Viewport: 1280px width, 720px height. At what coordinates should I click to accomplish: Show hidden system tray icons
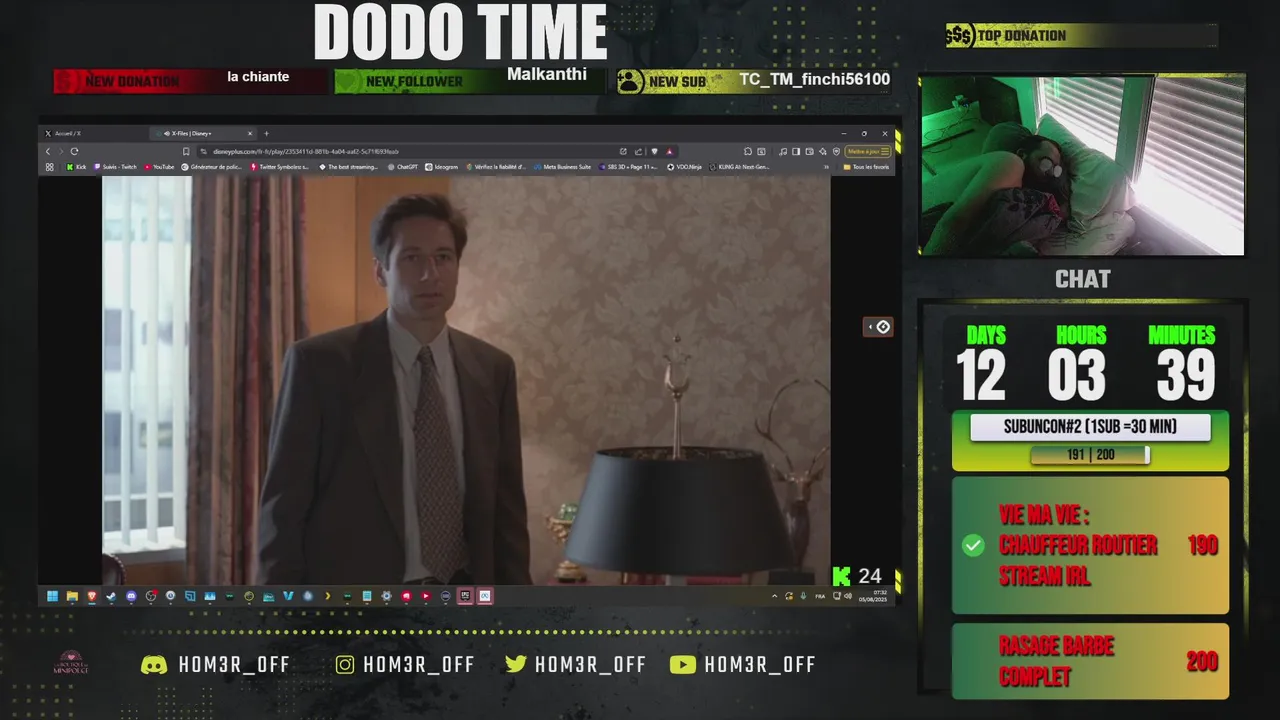coord(774,596)
